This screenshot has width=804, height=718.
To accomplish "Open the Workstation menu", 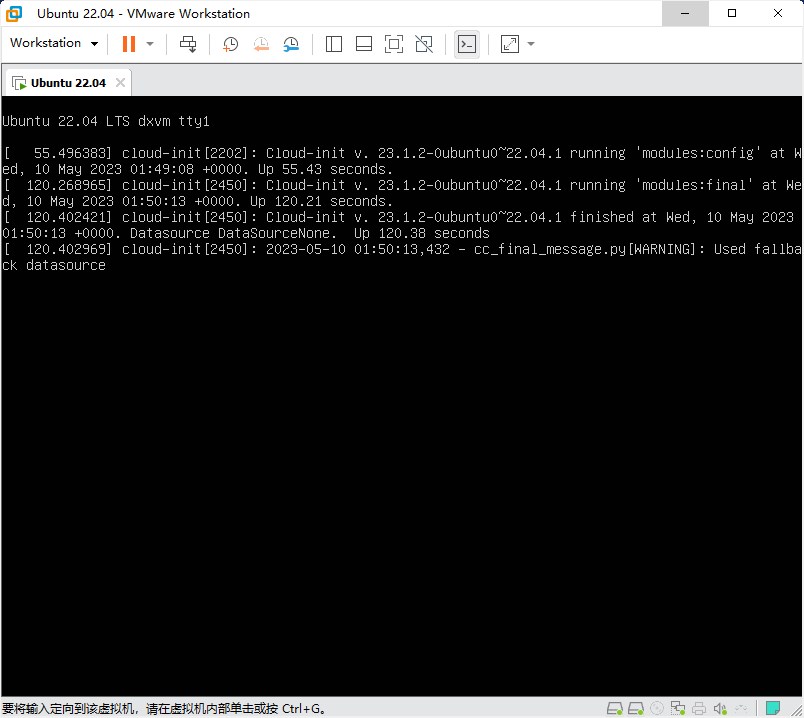I will point(54,43).
